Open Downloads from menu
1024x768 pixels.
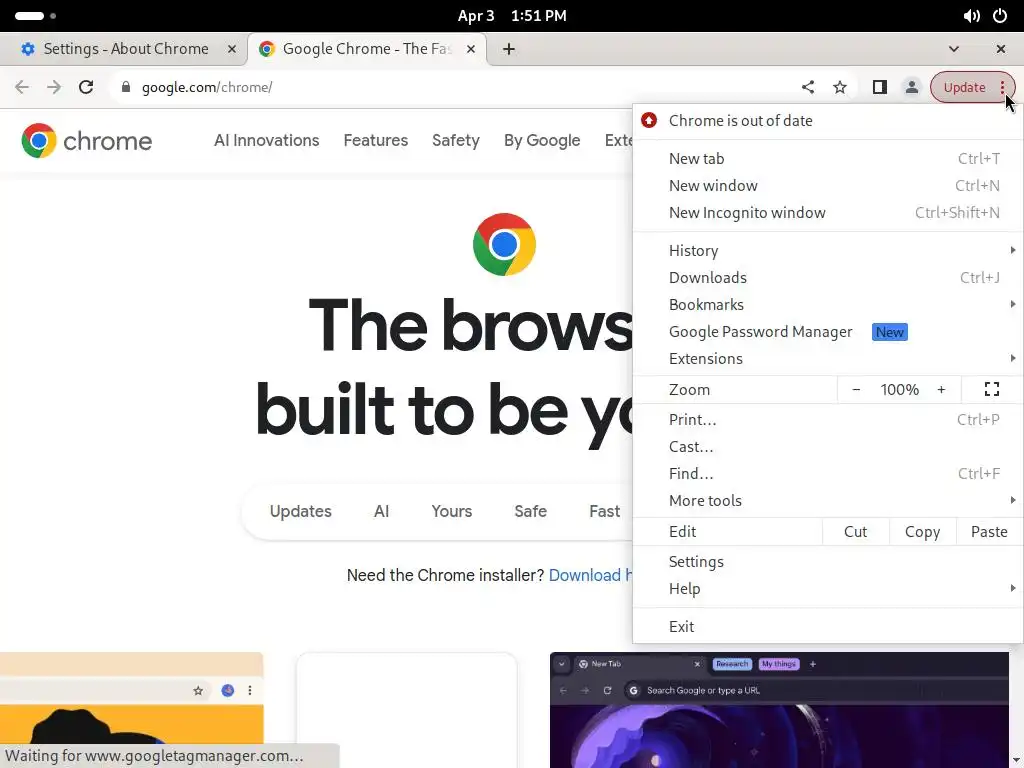(x=827, y=278)
